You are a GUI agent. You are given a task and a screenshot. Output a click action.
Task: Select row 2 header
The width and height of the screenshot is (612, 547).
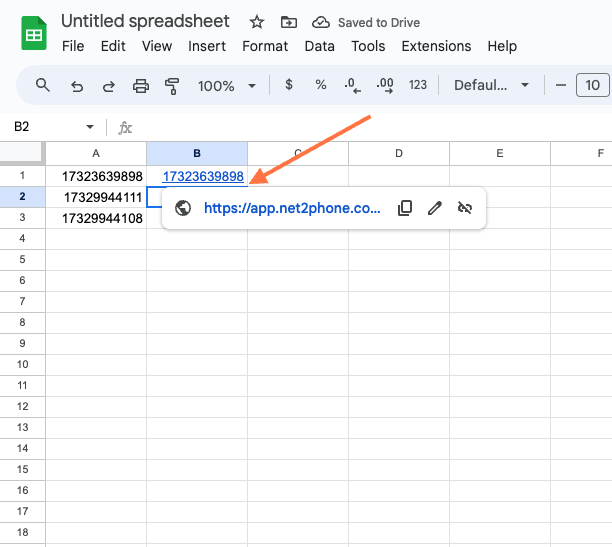pos(22,197)
